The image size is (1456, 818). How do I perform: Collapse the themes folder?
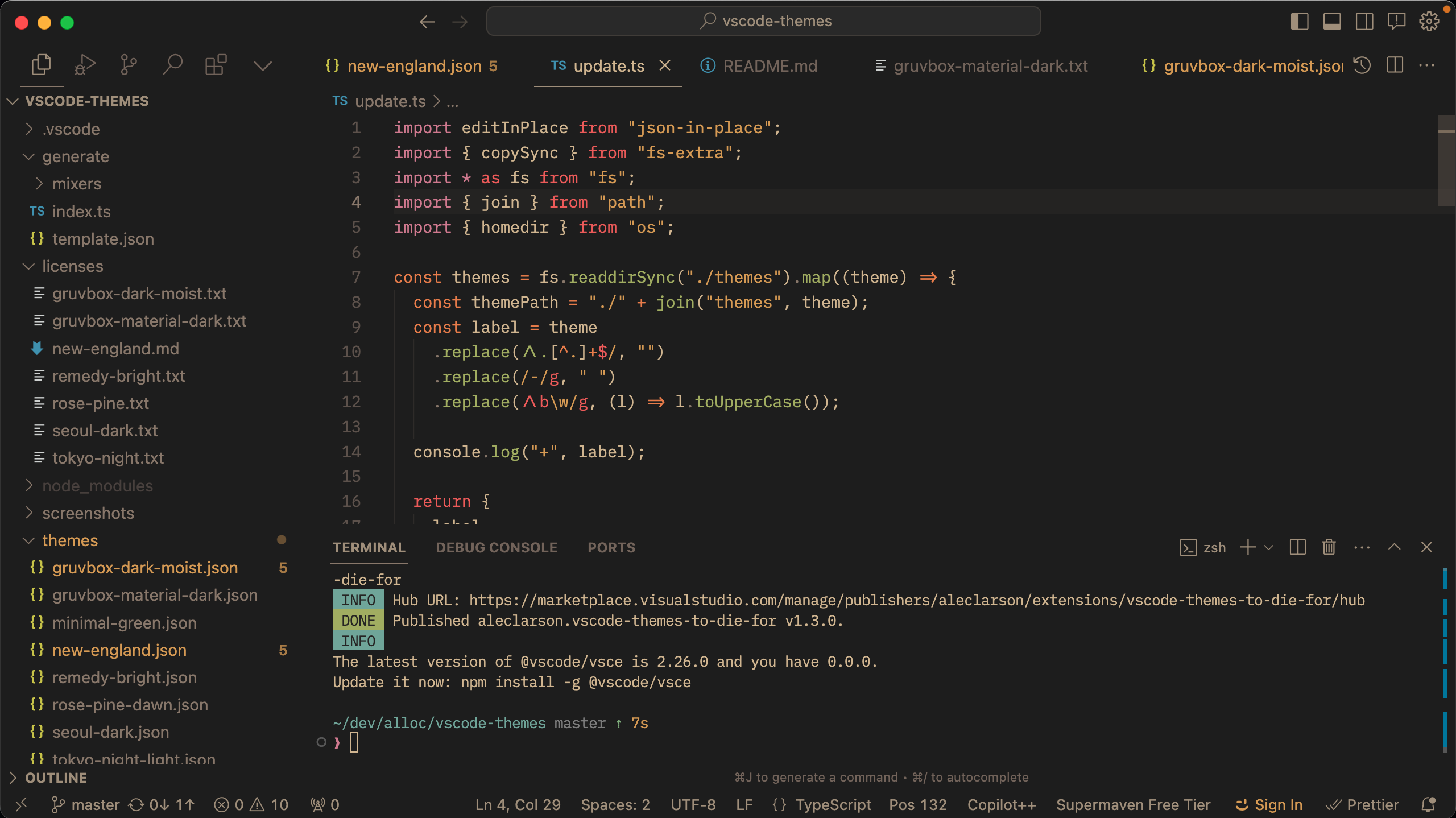click(x=69, y=540)
